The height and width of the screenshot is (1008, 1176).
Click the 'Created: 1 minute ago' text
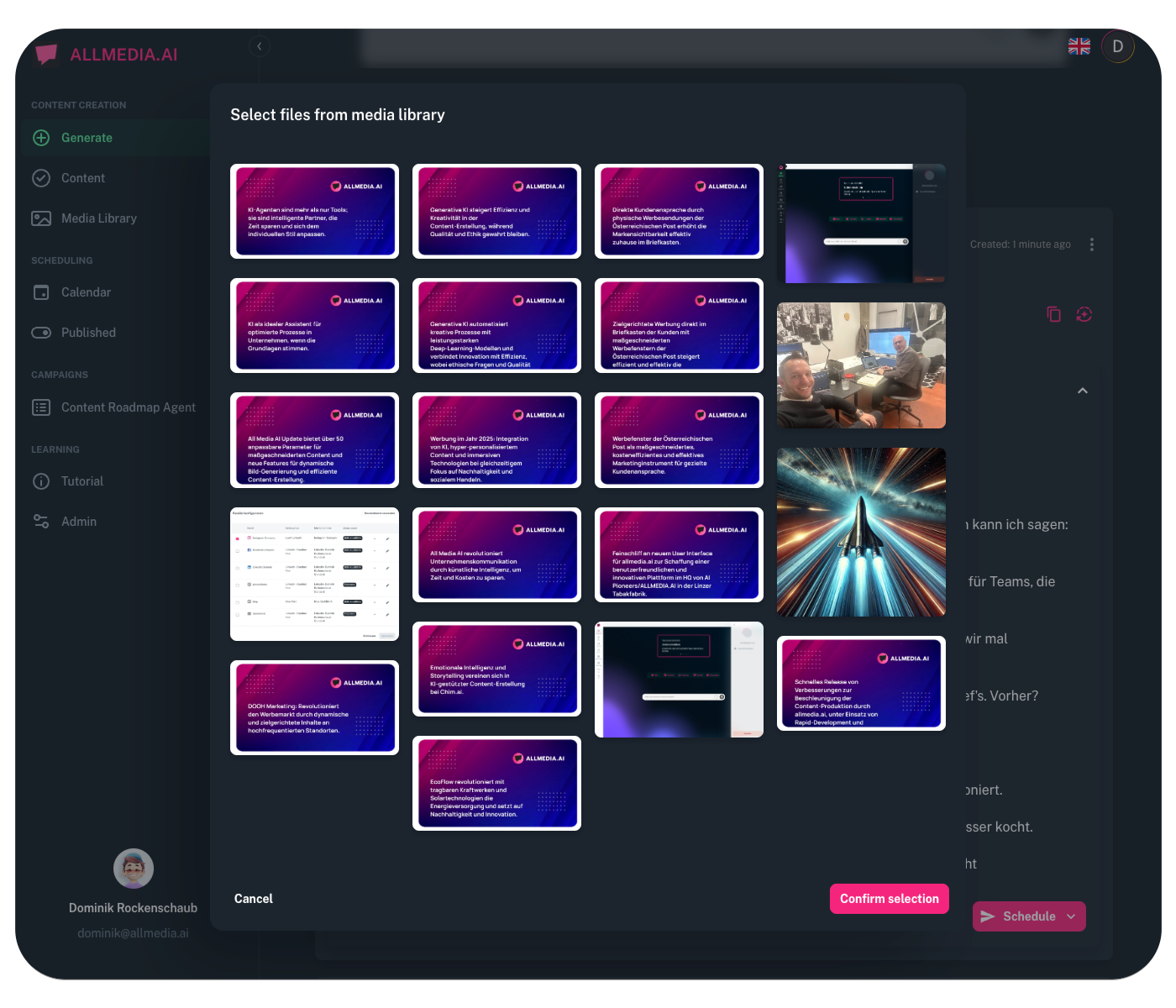(1020, 244)
